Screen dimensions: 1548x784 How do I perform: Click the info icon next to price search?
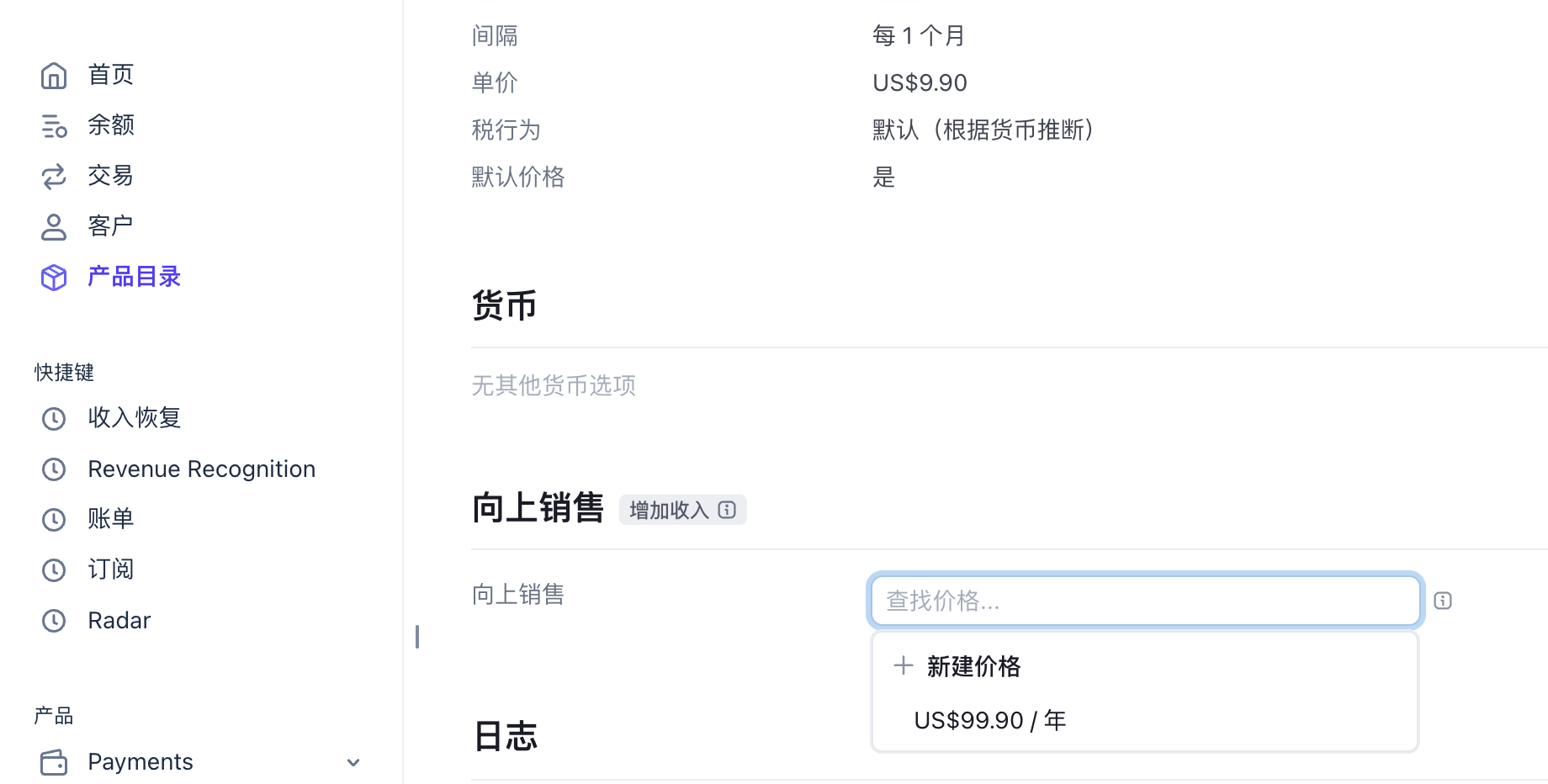point(1443,601)
